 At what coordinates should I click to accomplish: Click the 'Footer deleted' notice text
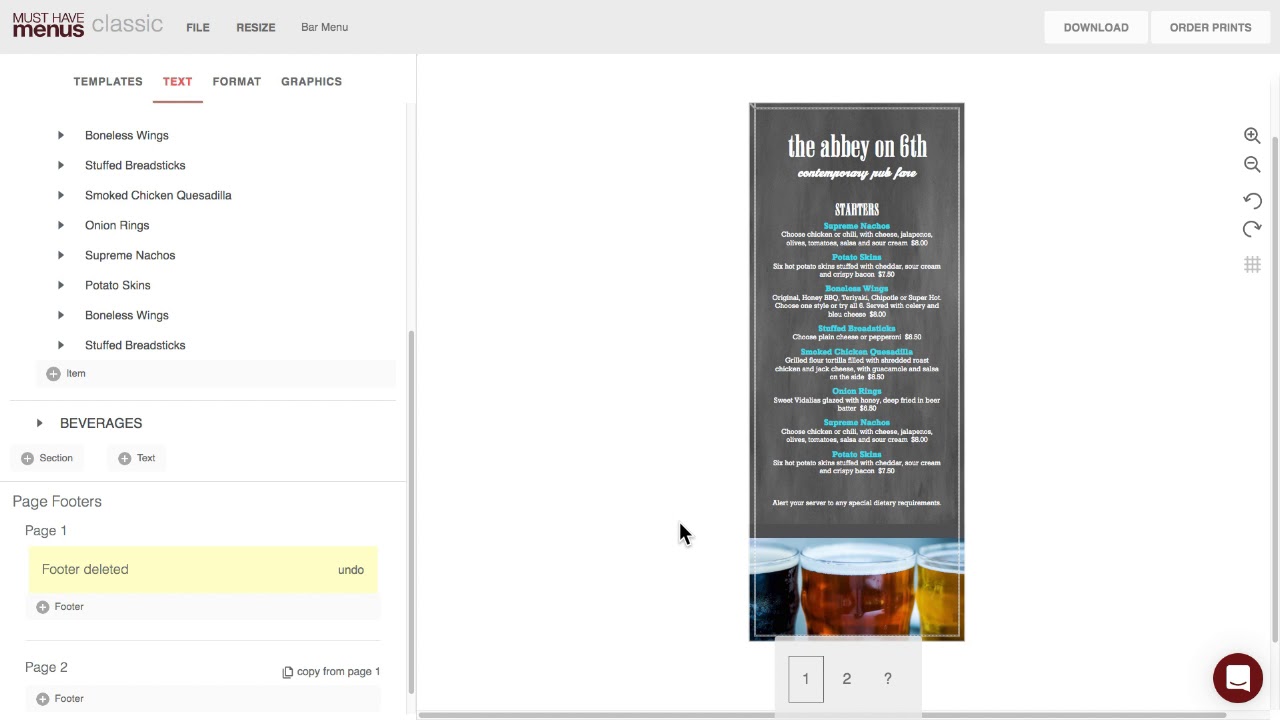click(x=85, y=570)
